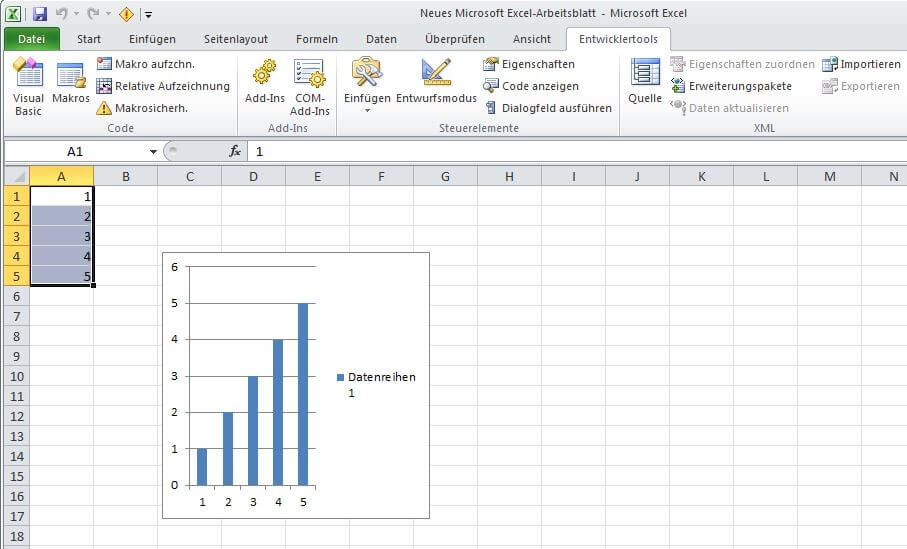
Task: Switch to the Überprüfen tab
Action: pyautogui.click(x=455, y=39)
